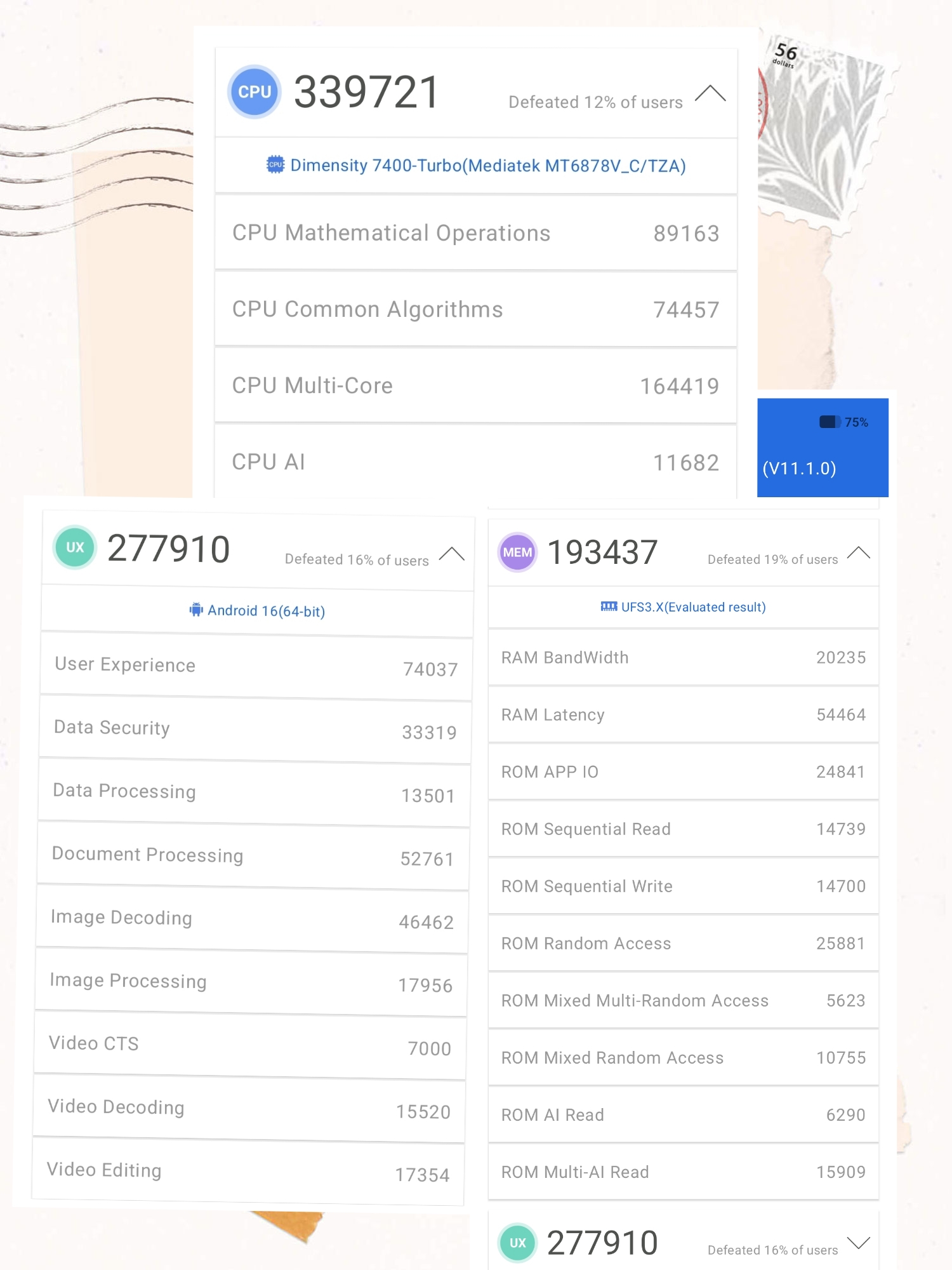Image resolution: width=952 pixels, height=1270 pixels.
Task: Click the purple MEM score badge icon
Action: (x=517, y=552)
